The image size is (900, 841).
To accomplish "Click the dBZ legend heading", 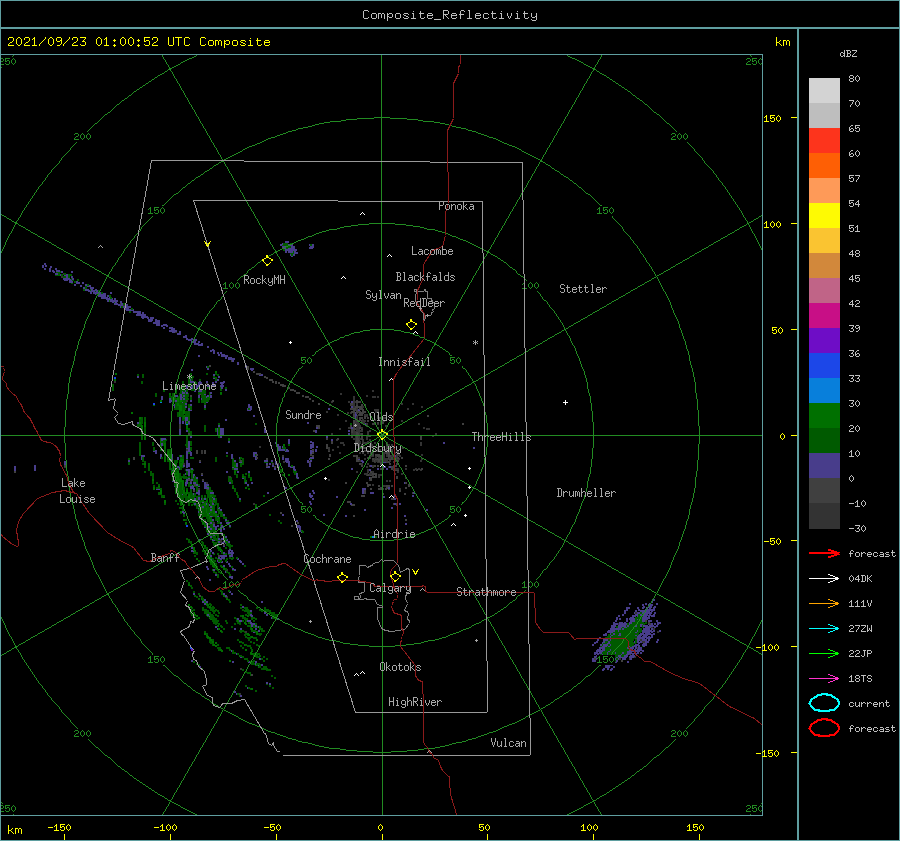I will [x=848, y=53].
